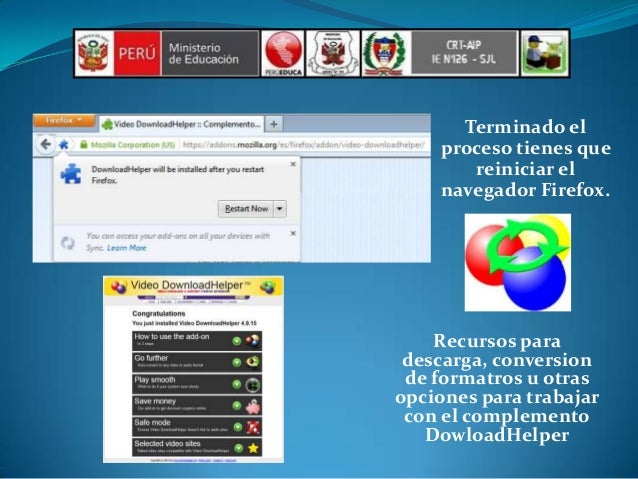The width and height of the screenshot is (638, 479).
Task: Close the Sync add-ons message
Action: [293, 233]
